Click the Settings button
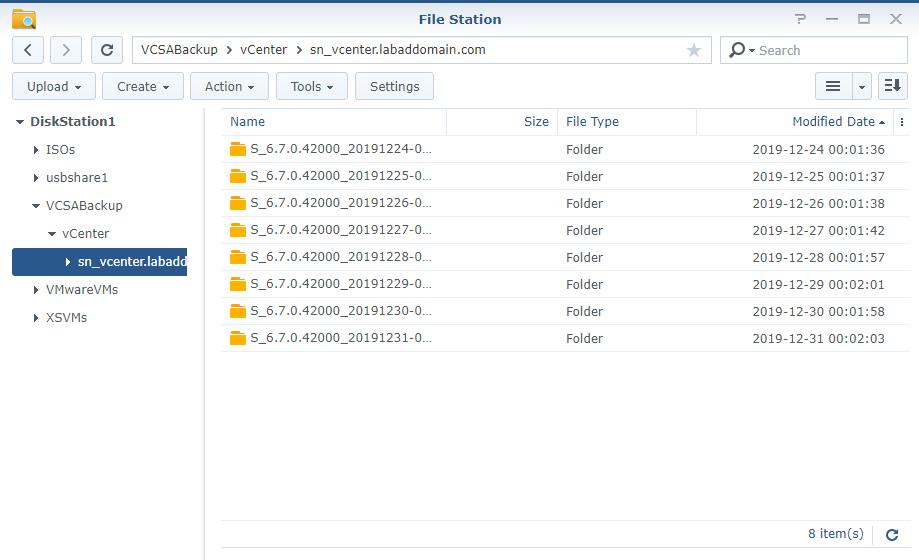Screen dimensions: 919x560 [394, 87]
